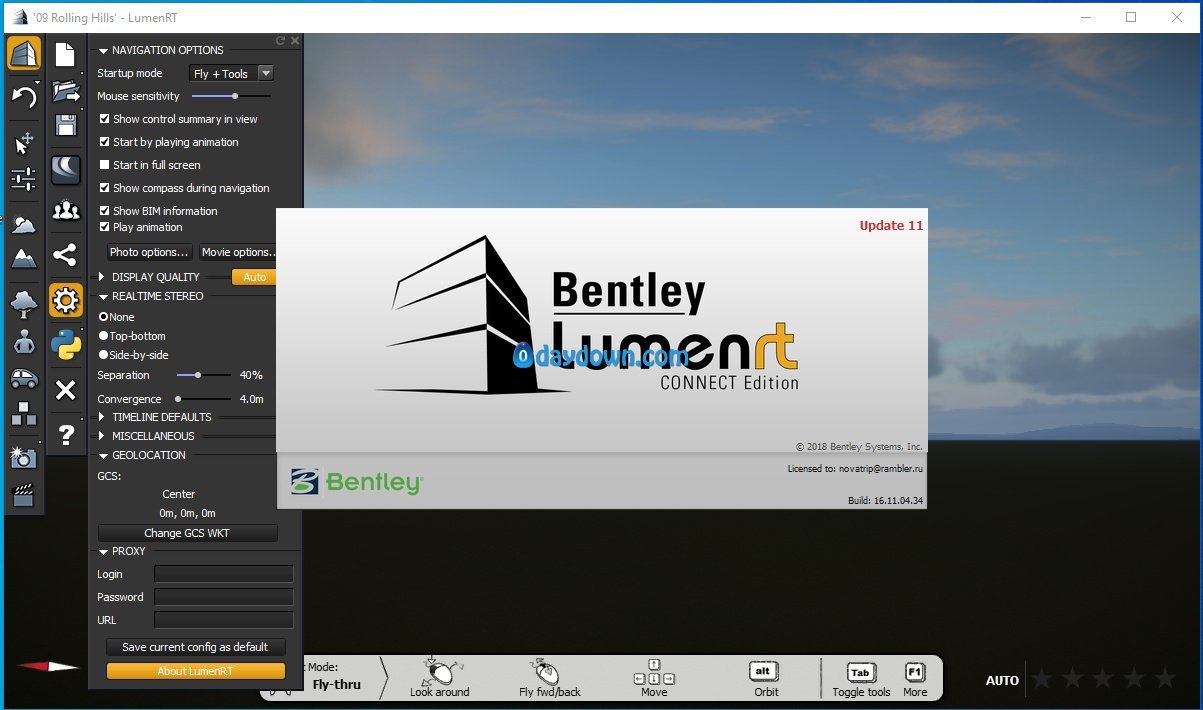The image size is (1203, 710).
Task: Click the crescent moon icon
Action: (66, 170)
